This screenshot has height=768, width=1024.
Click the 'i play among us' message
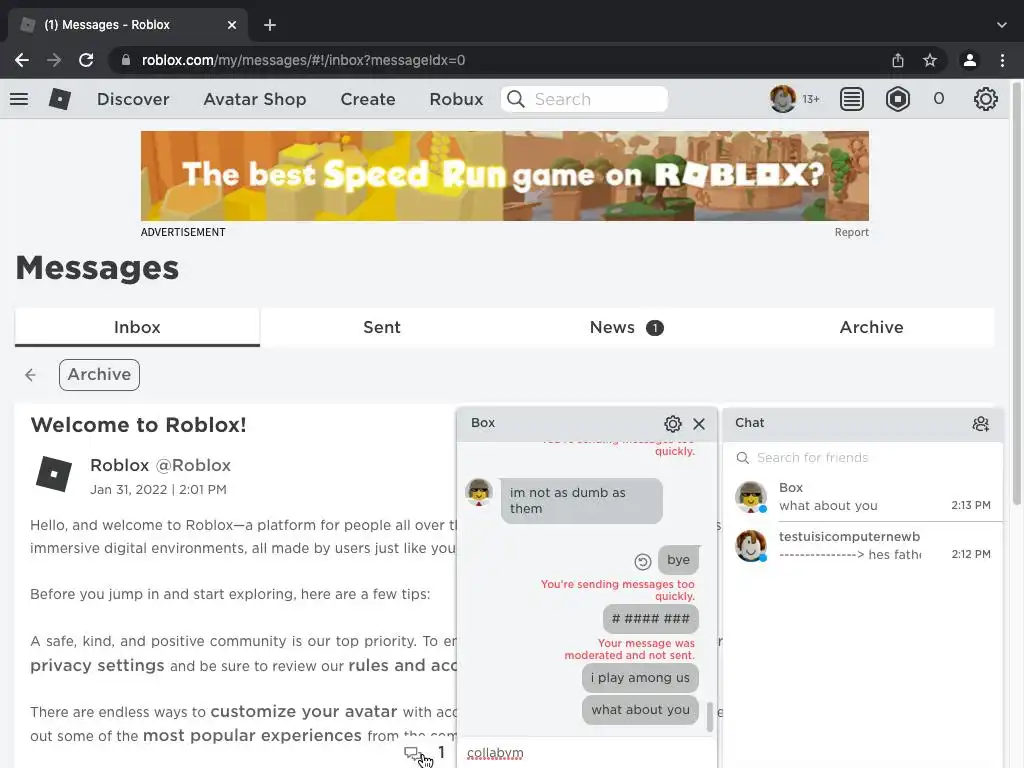coord(640,678)
